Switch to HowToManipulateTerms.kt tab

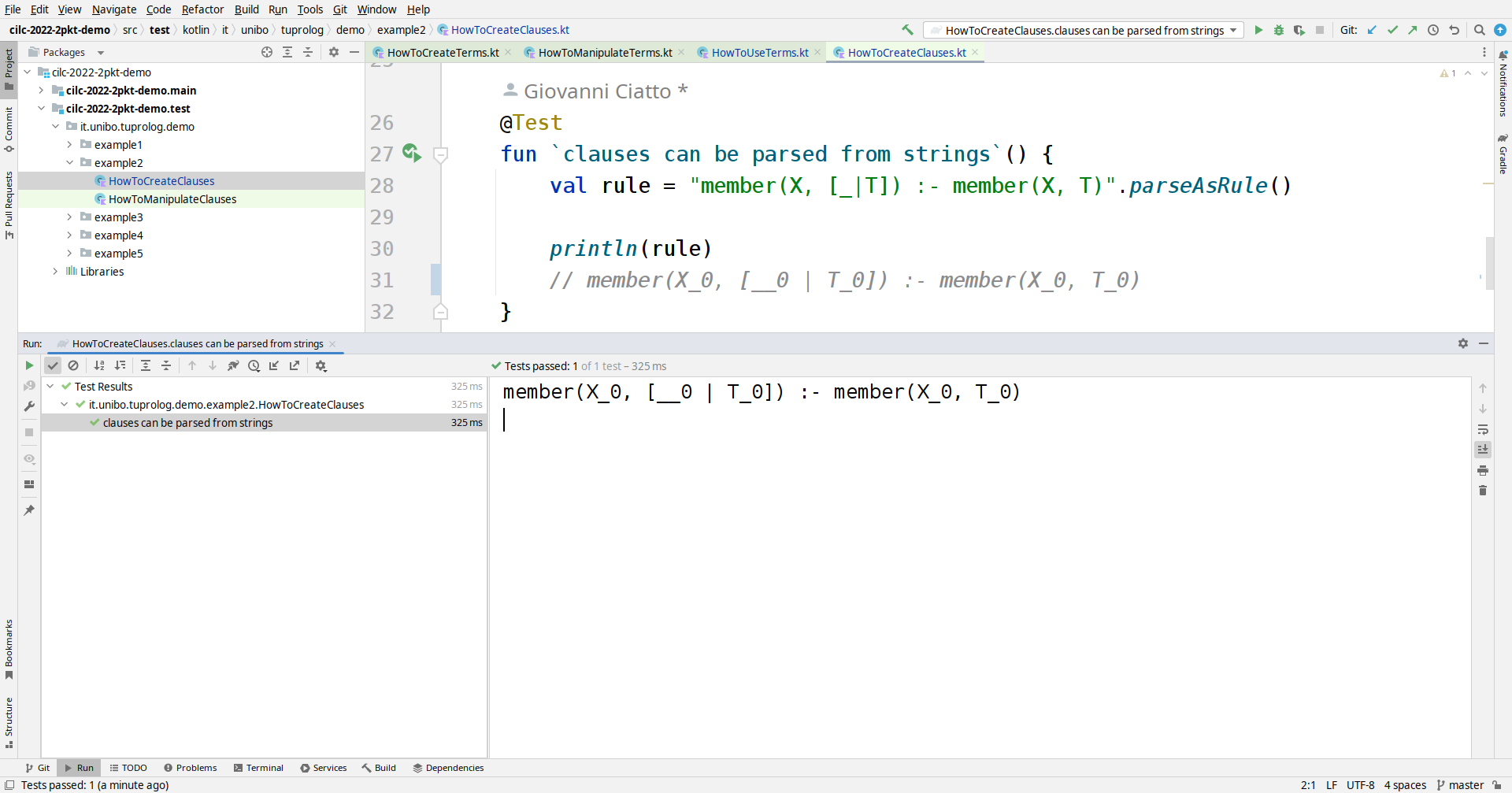click(605, 53)
